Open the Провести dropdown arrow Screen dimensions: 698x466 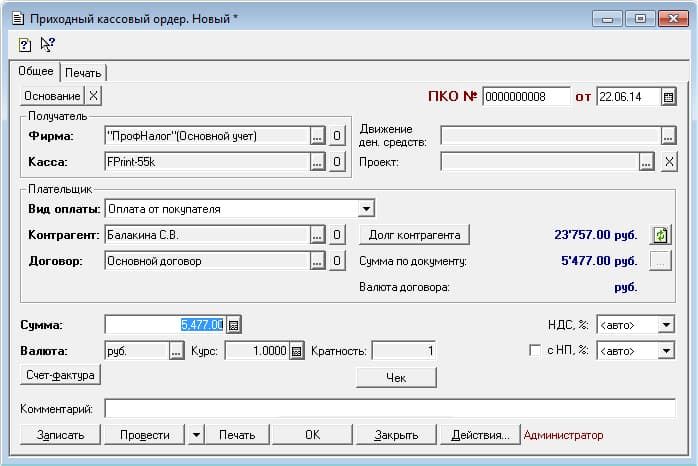click(x=196, y=435)
